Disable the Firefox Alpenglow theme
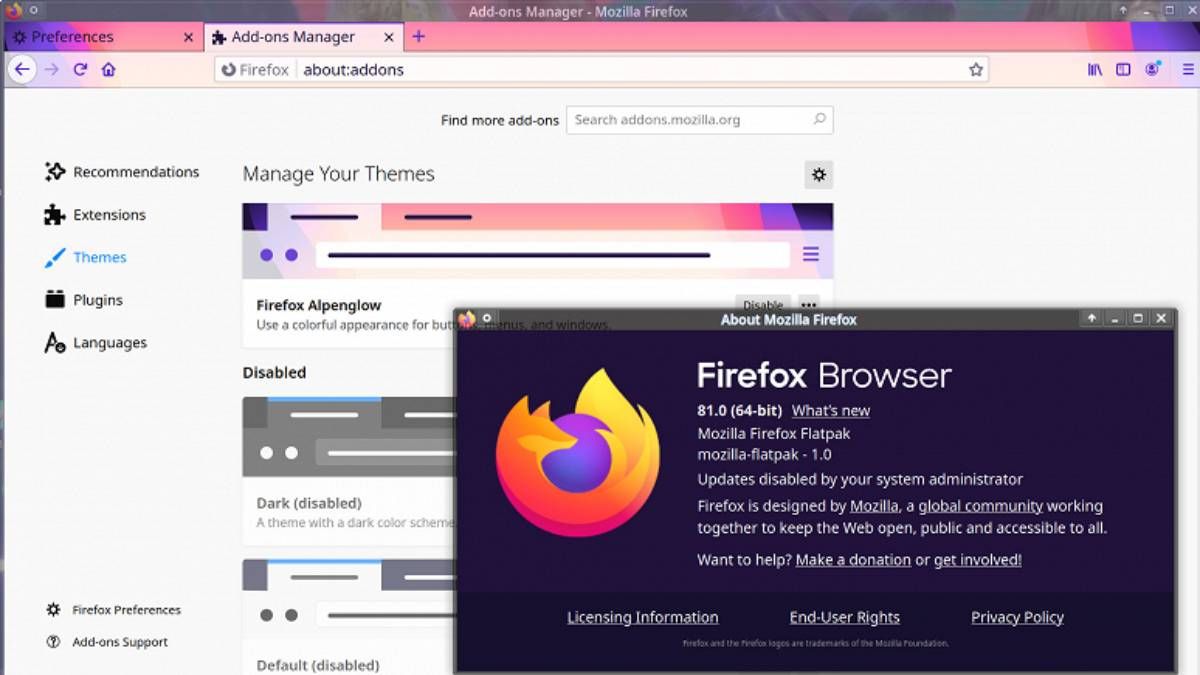The width and height of the screenshot is (1200, 675). (x=762, y=305)
